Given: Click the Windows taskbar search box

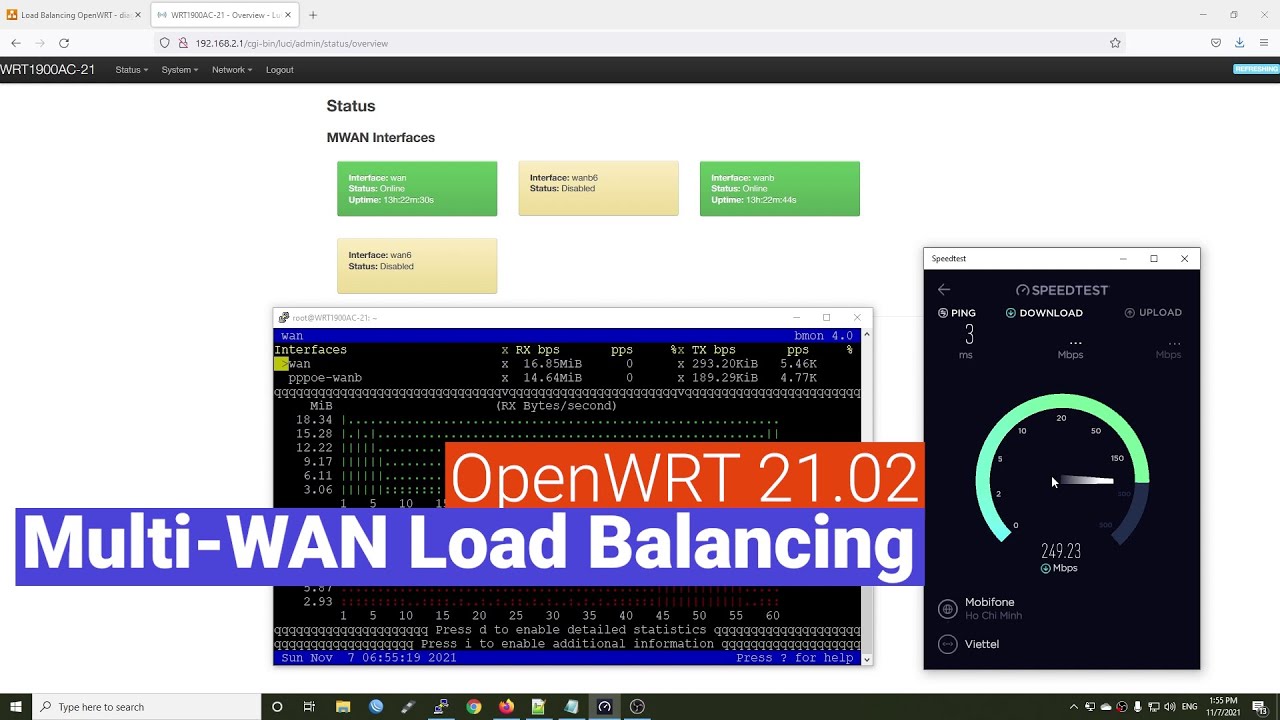Looking at the screenshot, I should click(147, 707).
